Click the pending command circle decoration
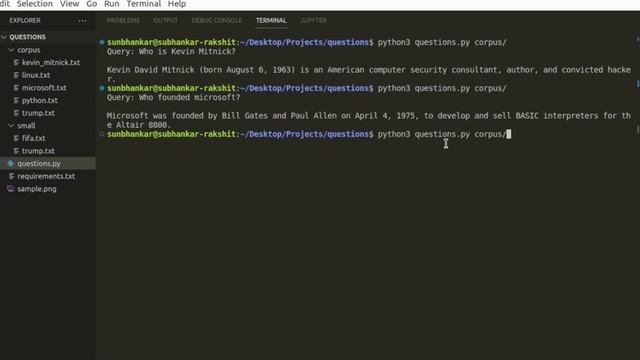Screen dimensions: 640x360 (102, 134)
